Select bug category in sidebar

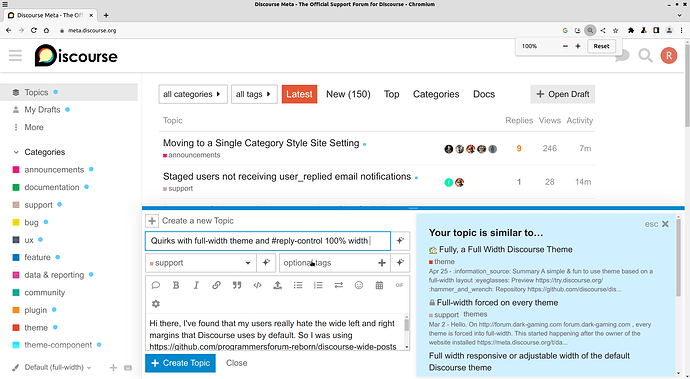31,222
